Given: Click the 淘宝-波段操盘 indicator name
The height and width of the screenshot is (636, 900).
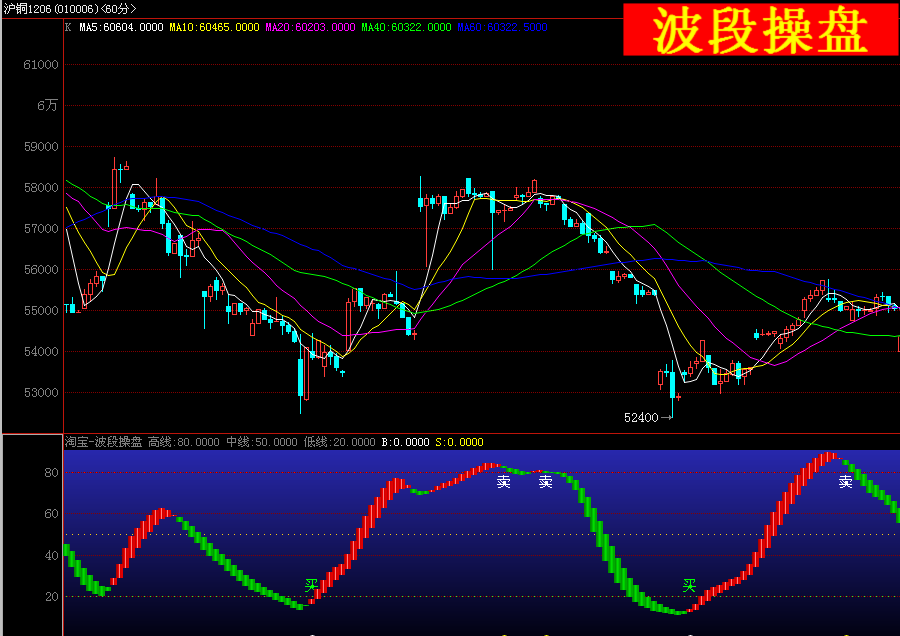Looking at the screenshot, I should [x=103, y=442].
